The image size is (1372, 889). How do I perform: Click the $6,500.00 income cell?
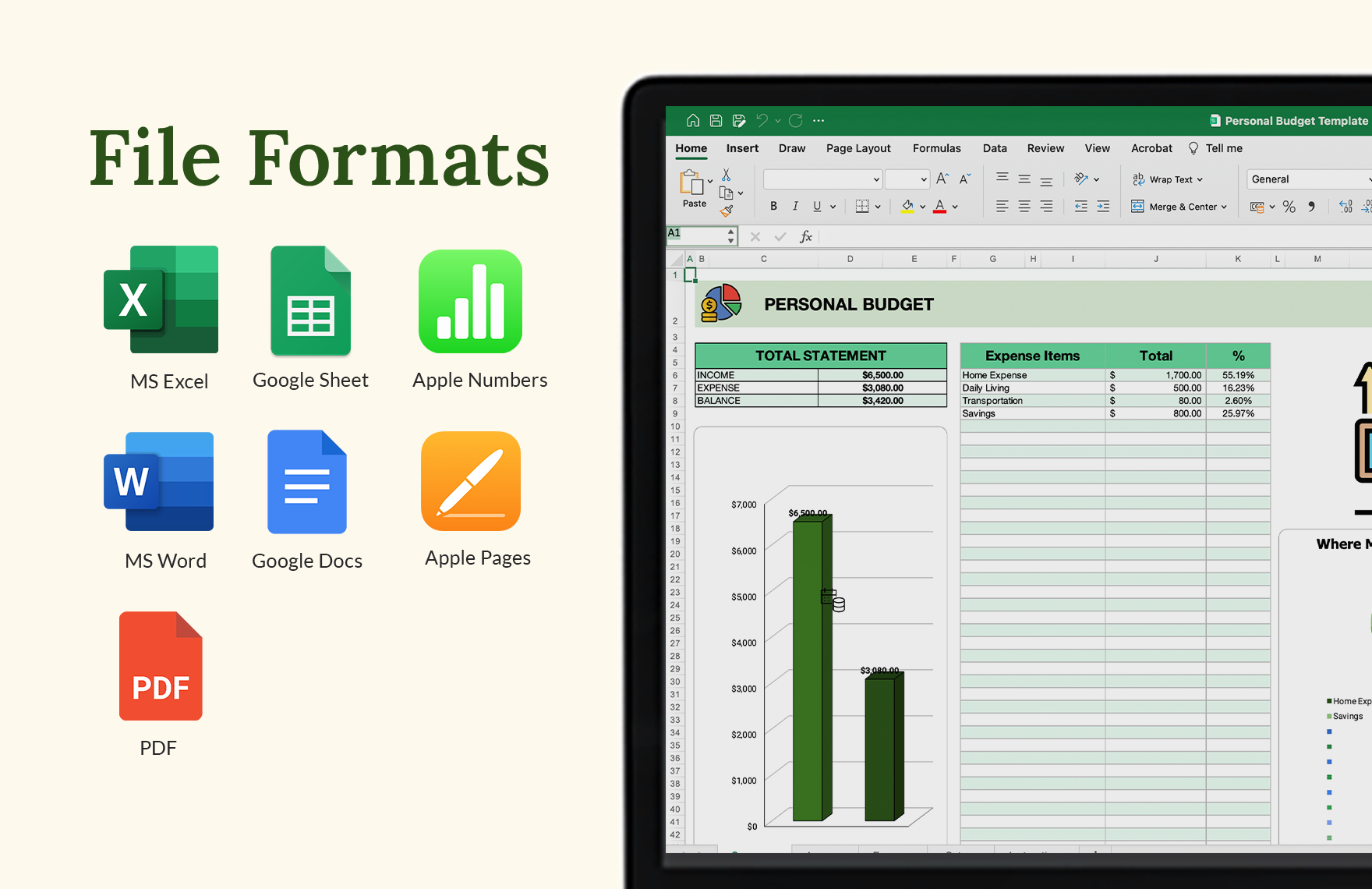coord(882,375)
